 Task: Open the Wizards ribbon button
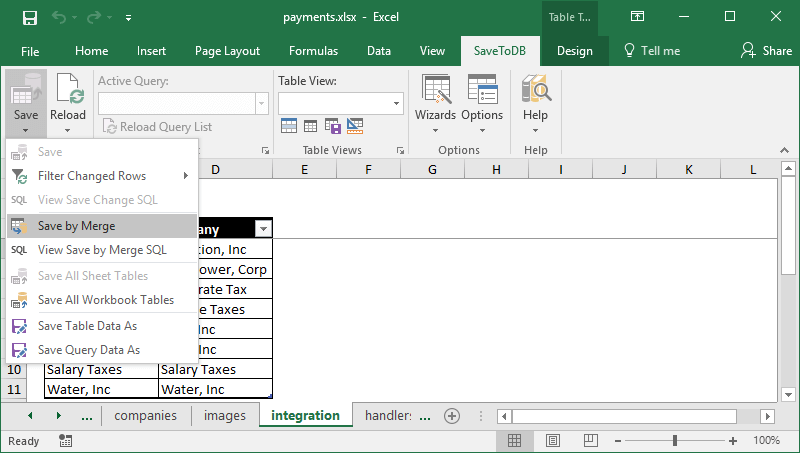pyautogui.click(x=435, y=104)
